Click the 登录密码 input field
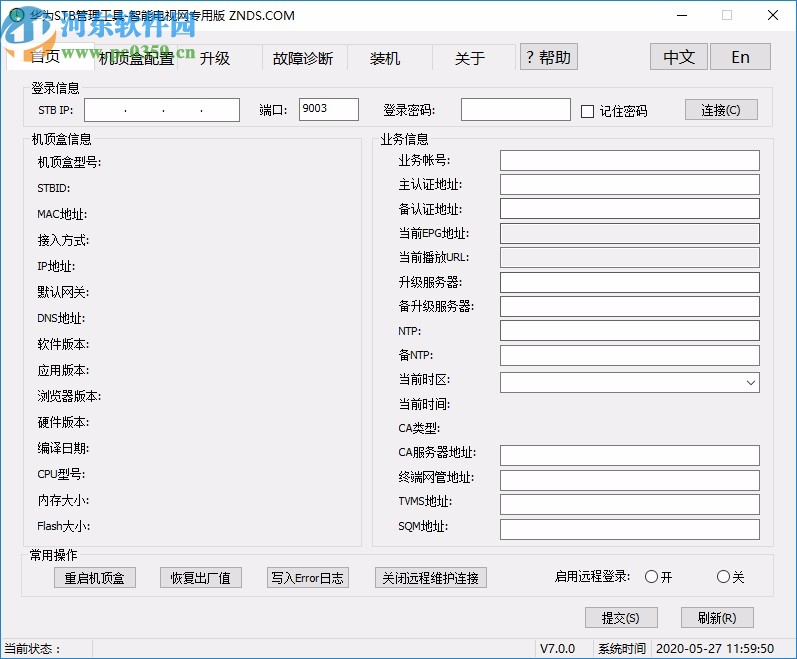 (515, 109)
